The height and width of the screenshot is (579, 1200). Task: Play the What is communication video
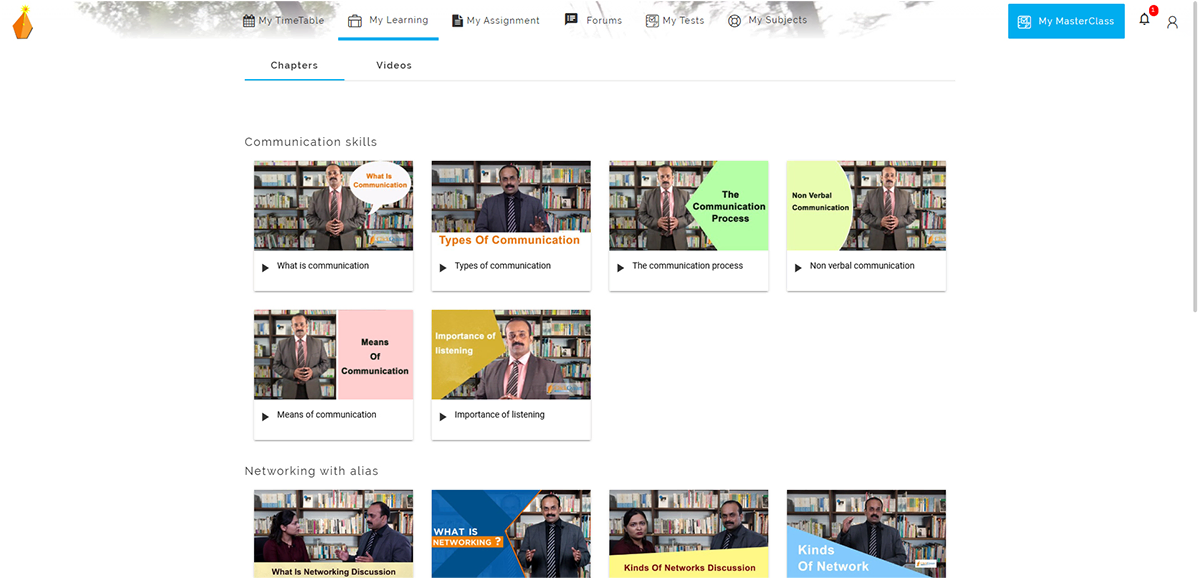[x=265, y=268]
